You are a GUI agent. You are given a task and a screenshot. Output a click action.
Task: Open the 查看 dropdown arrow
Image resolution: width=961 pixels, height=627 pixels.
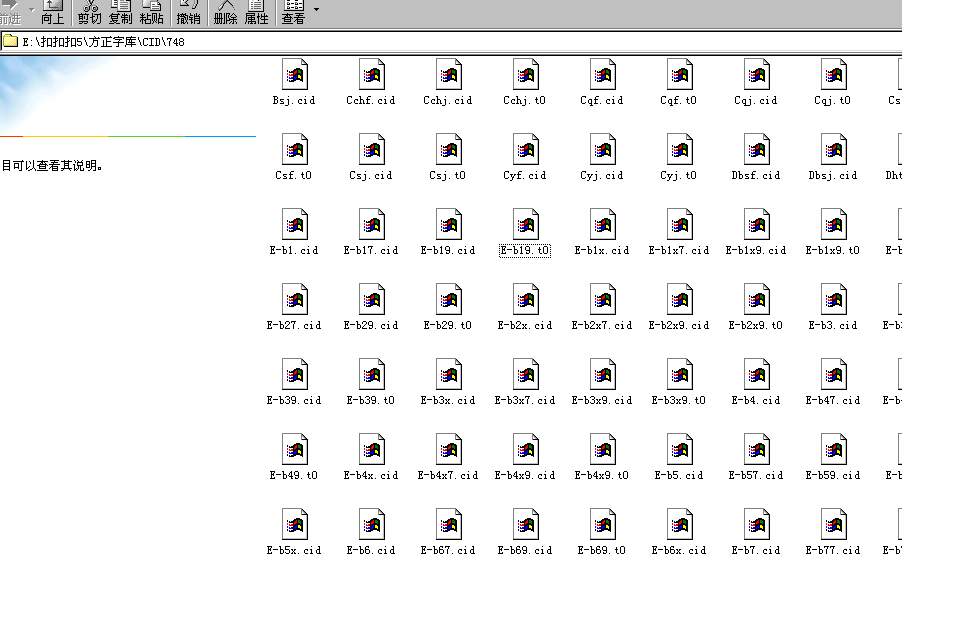click(316, 9)
